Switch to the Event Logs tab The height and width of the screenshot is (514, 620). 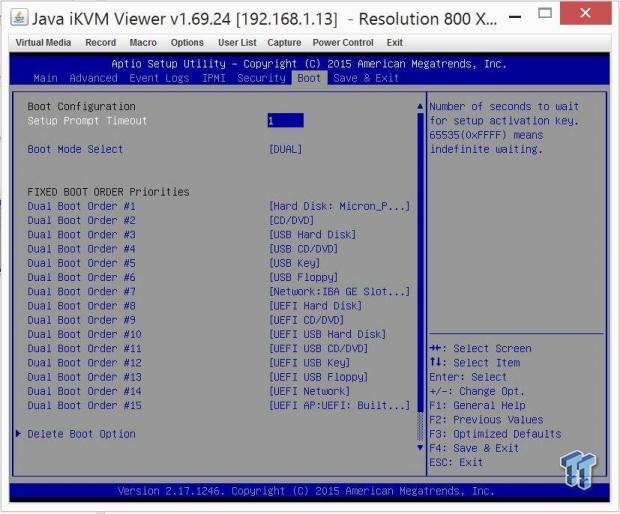coord(159,78)
